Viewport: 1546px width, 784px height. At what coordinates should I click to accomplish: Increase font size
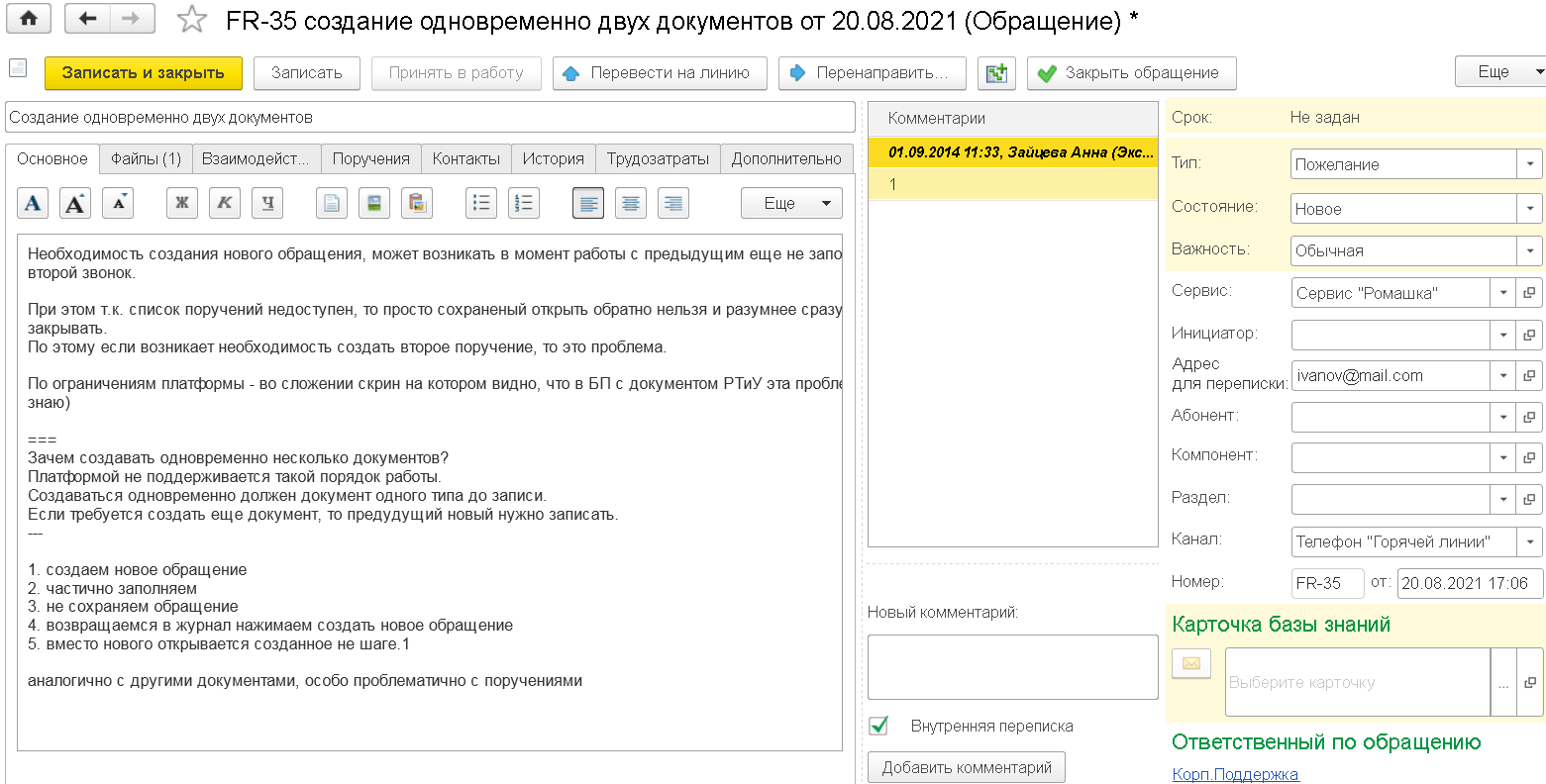[x=75, y=203]
